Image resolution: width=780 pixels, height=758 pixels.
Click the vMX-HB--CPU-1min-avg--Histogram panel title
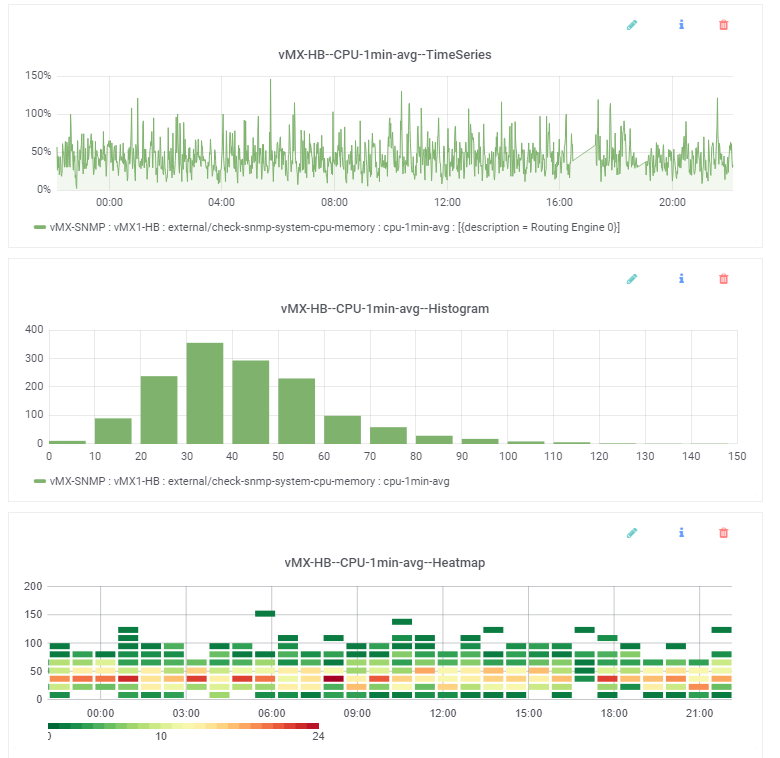click(x=385, y=309)
